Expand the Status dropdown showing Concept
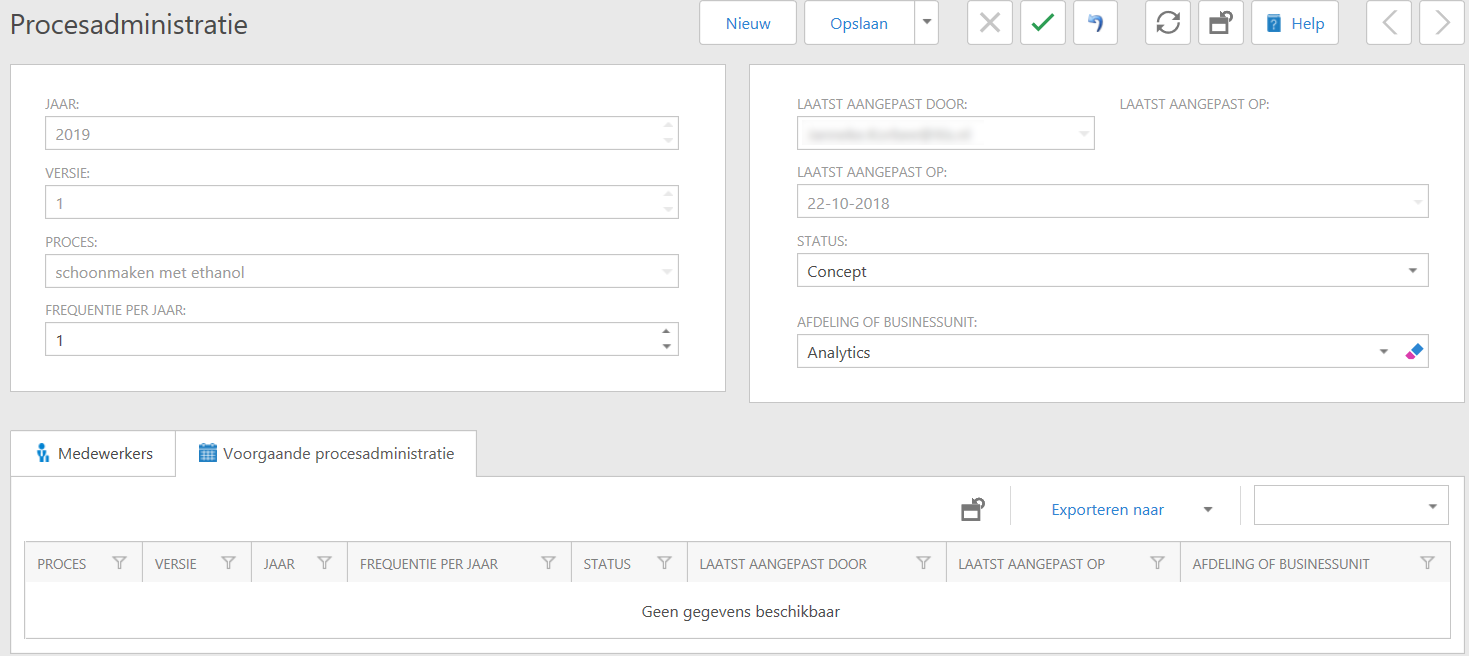 pyautogui.click(x=1412, y=271)
